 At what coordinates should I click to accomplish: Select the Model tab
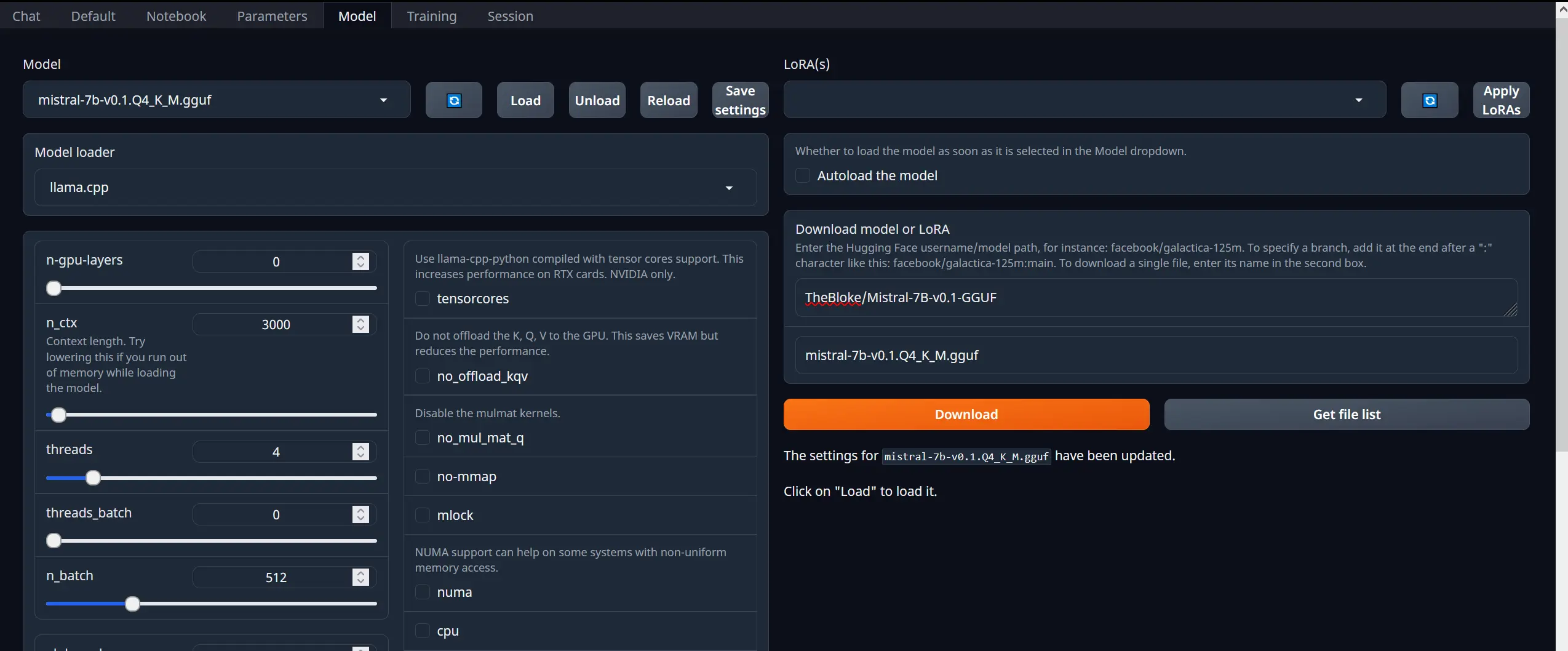[x=357, y=16]
